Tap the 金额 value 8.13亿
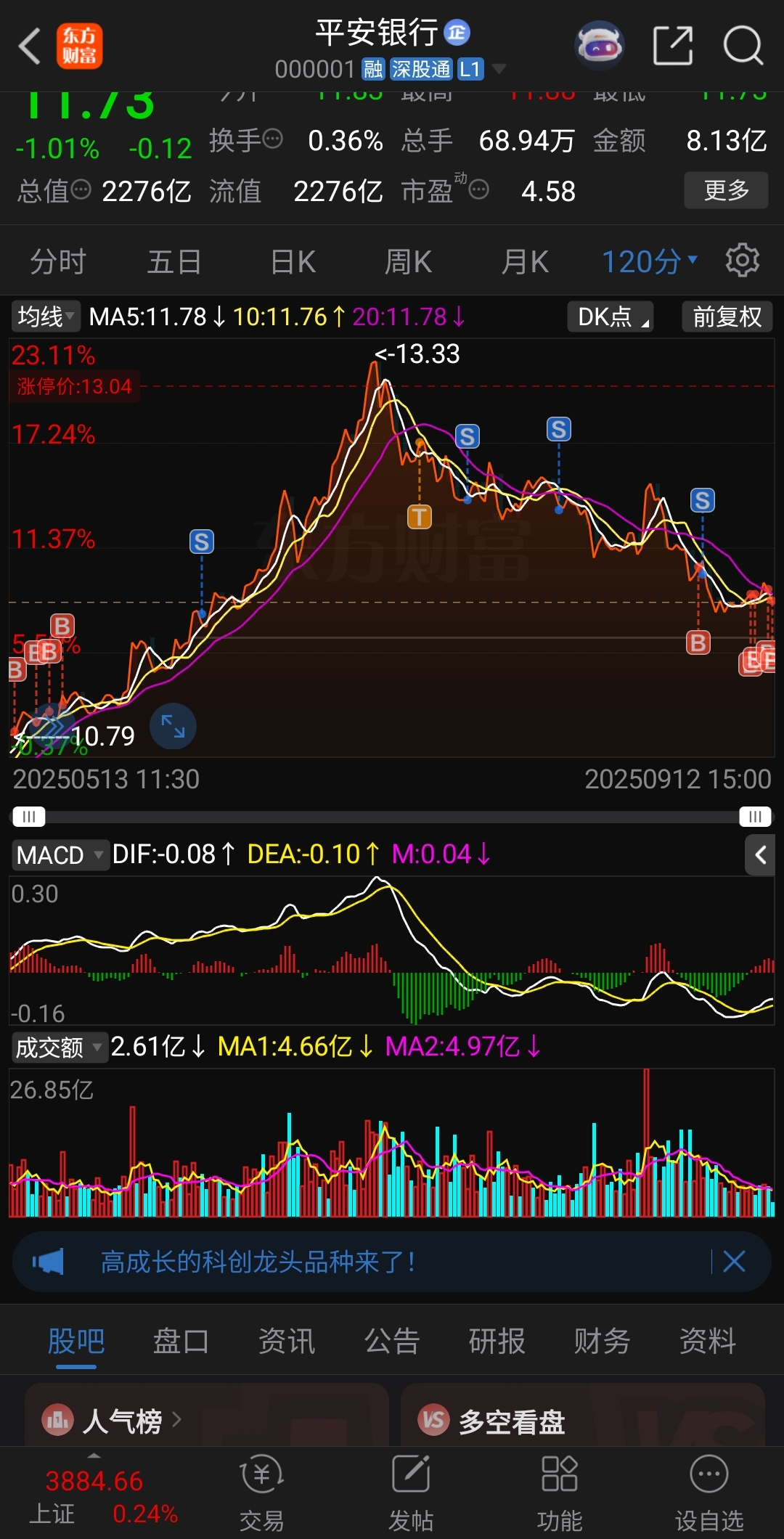This screenshot has height=1539, width=784. coord(727,140)
